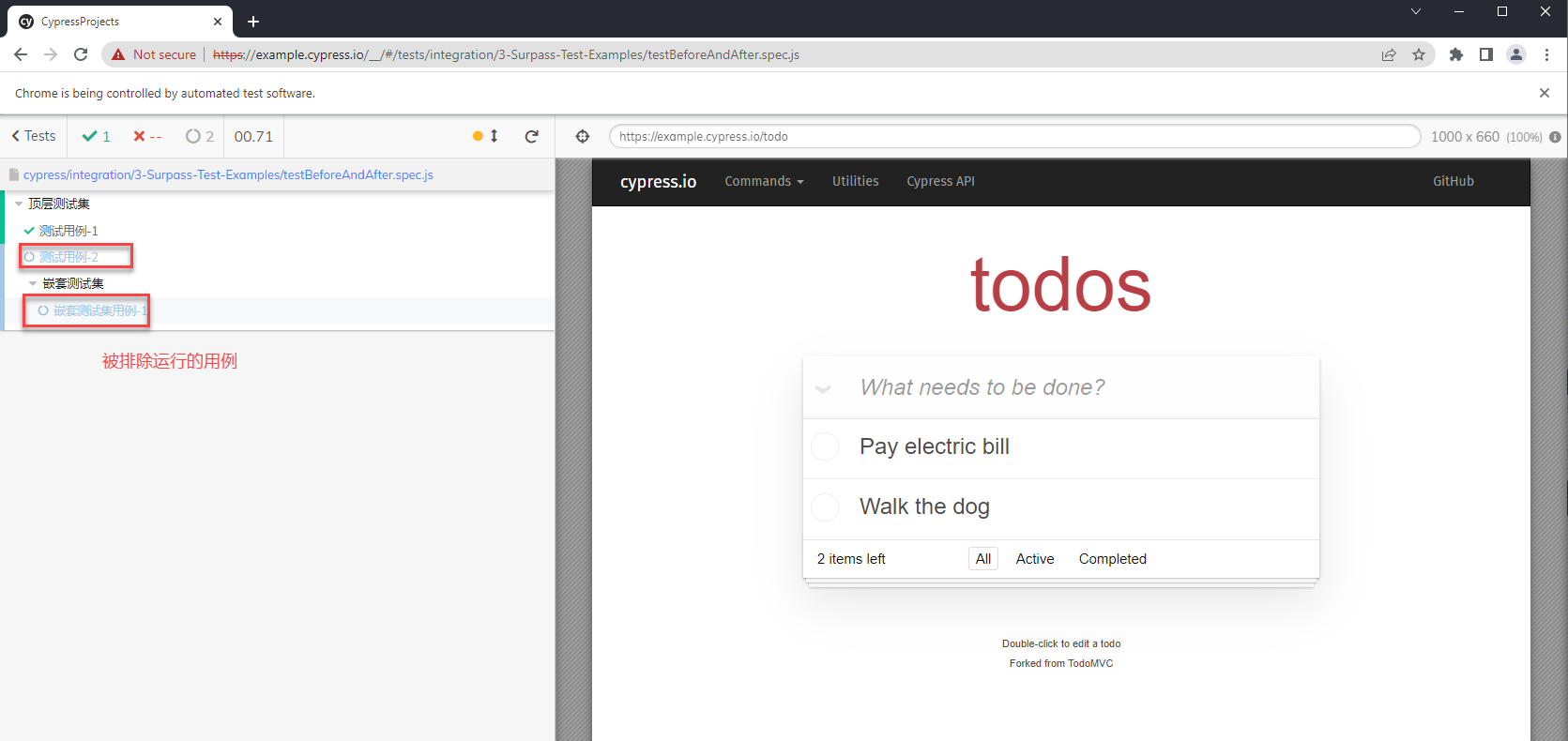Click the browser back arrow

pos(21,54)
